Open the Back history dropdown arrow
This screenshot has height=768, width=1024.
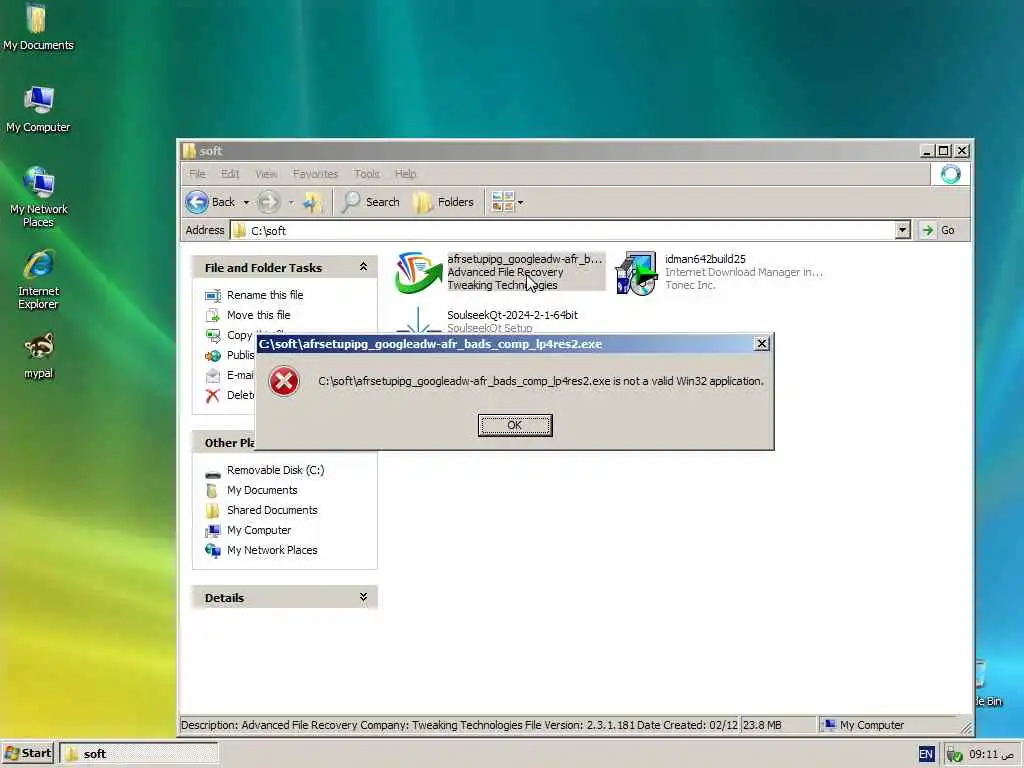pos(246,202)
